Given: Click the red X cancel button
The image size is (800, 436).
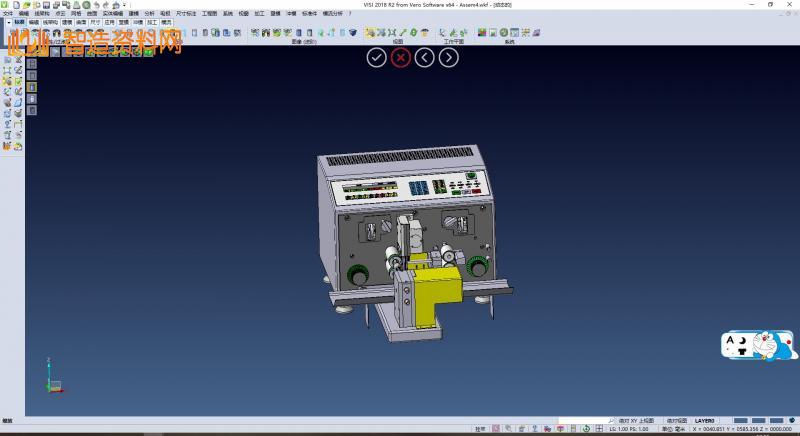Looking at the screenshot, I should pos(401,57).
